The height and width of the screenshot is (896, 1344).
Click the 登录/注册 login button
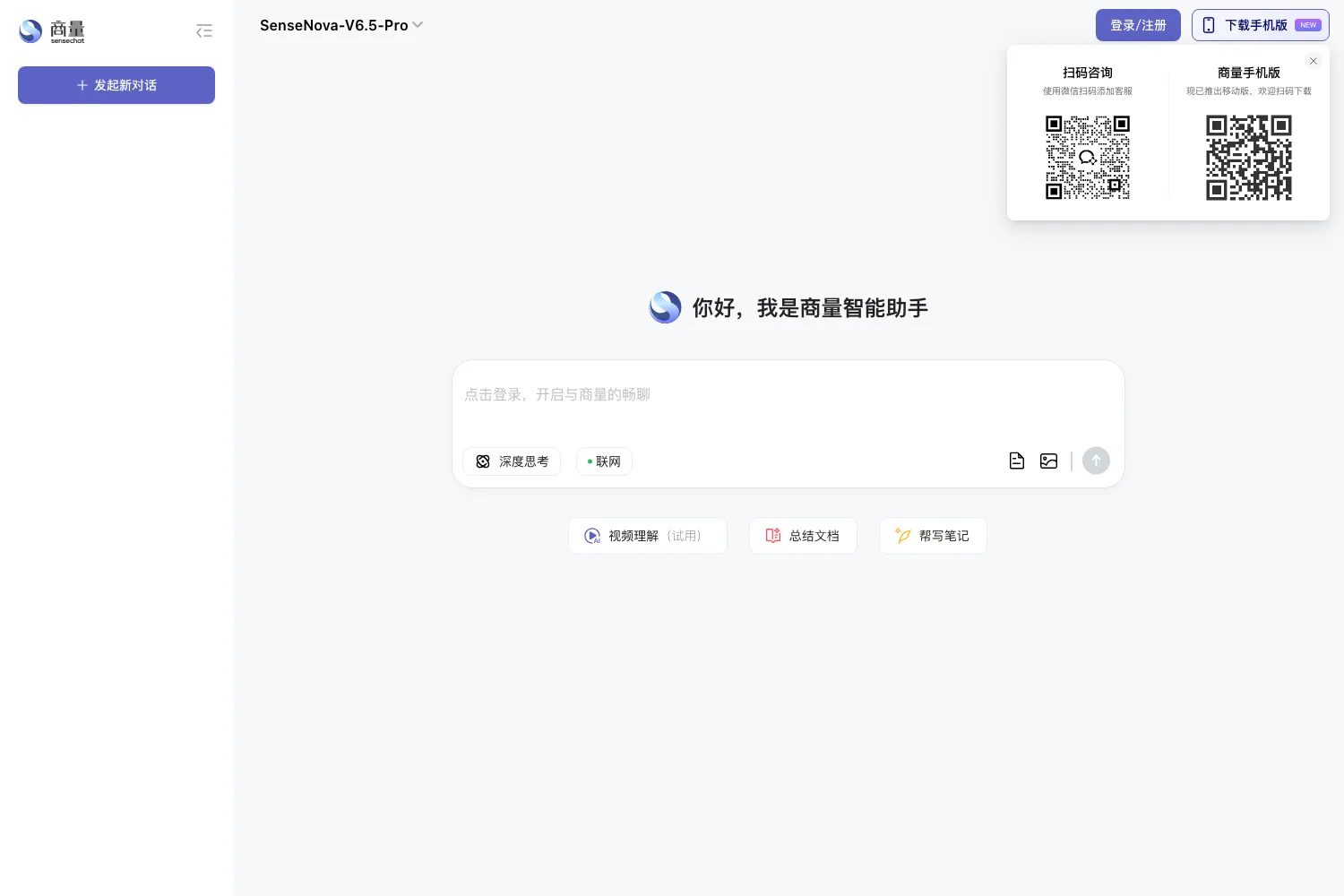1138,25
